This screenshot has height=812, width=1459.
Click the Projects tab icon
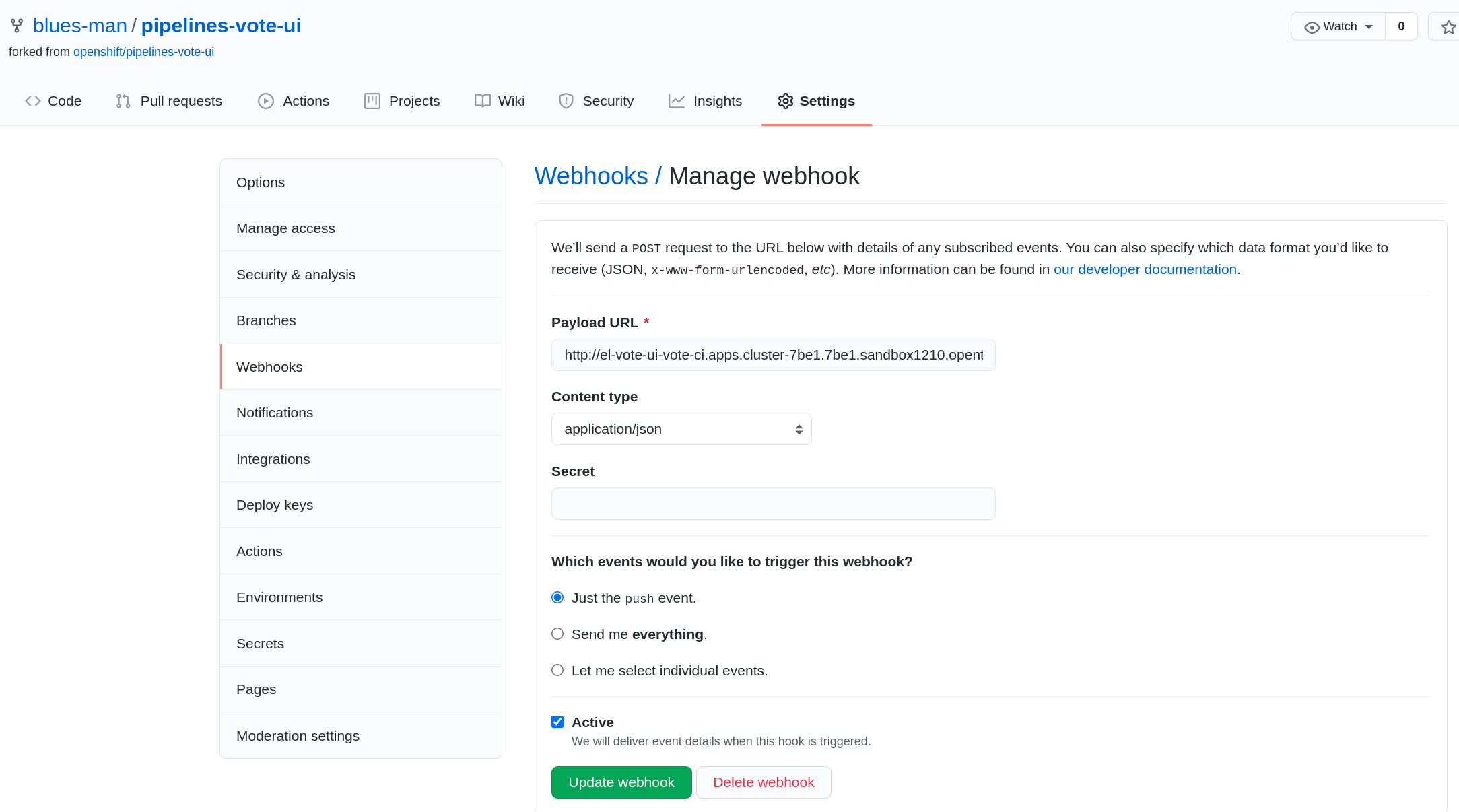[x=372, y=100]
